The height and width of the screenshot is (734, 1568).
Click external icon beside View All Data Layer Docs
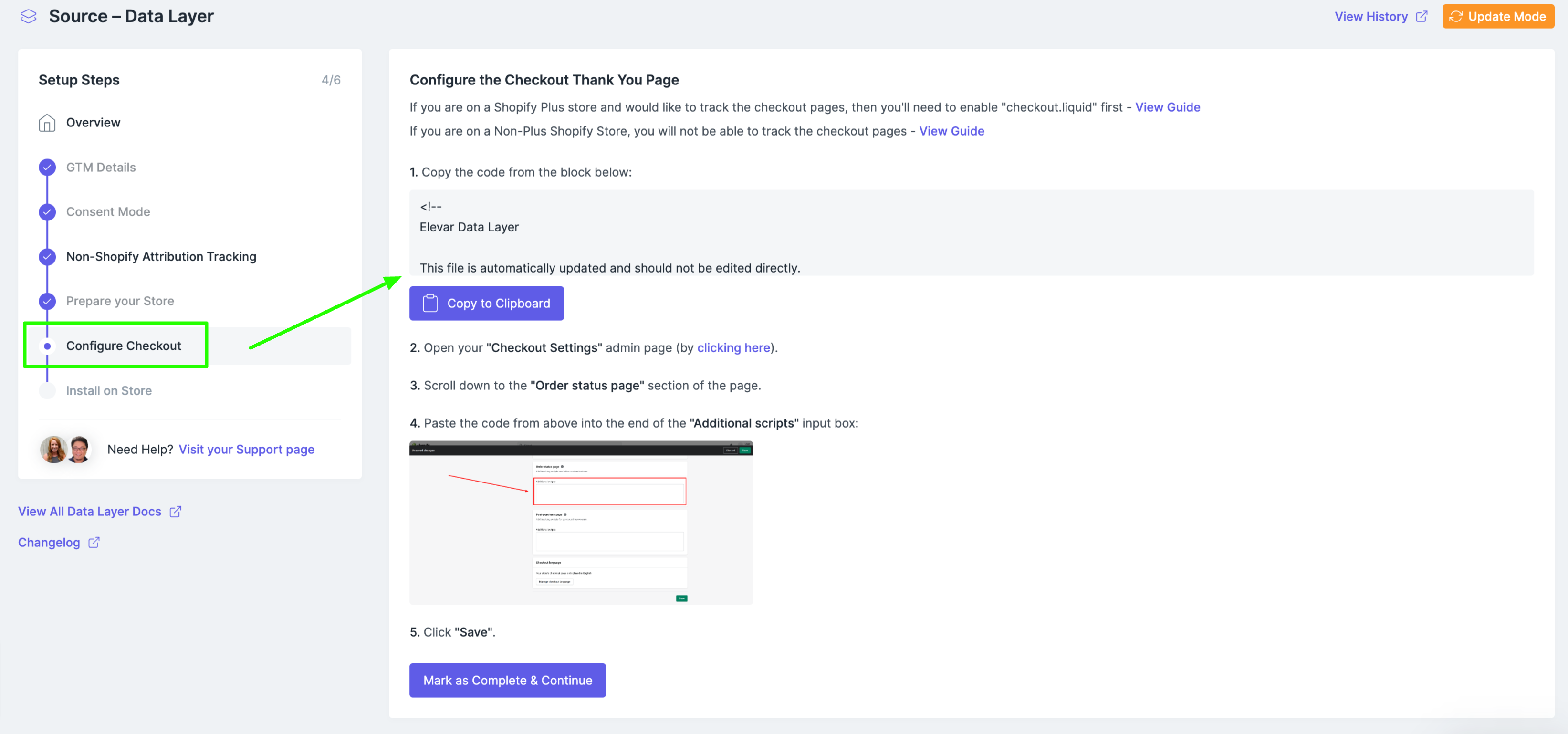coord(175,511)
